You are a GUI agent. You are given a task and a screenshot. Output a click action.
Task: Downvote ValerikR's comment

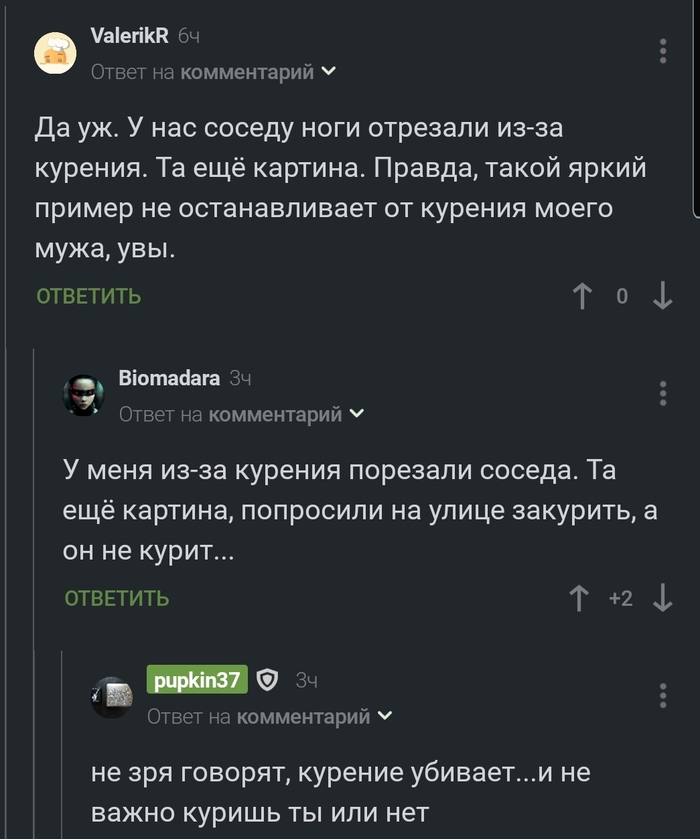(660, 296)
